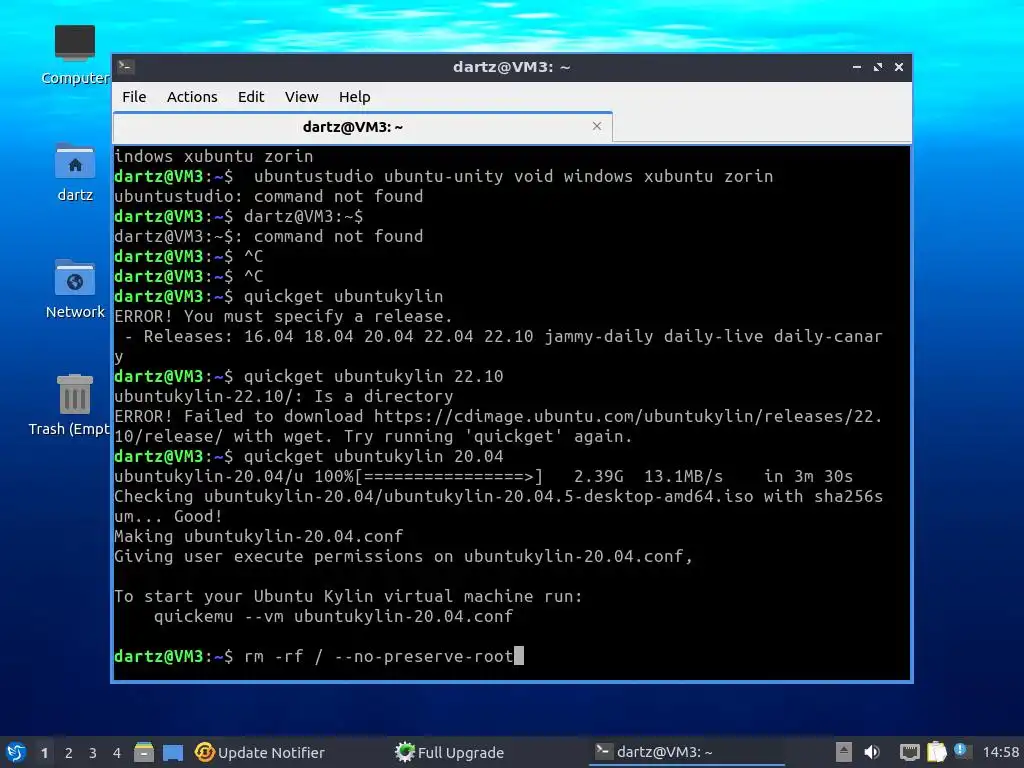Click the 'quickemu --vm ubuntukylin-20.04.conf' line
This screenshot has width=1024, height=768.
click(x=334, y=616)
